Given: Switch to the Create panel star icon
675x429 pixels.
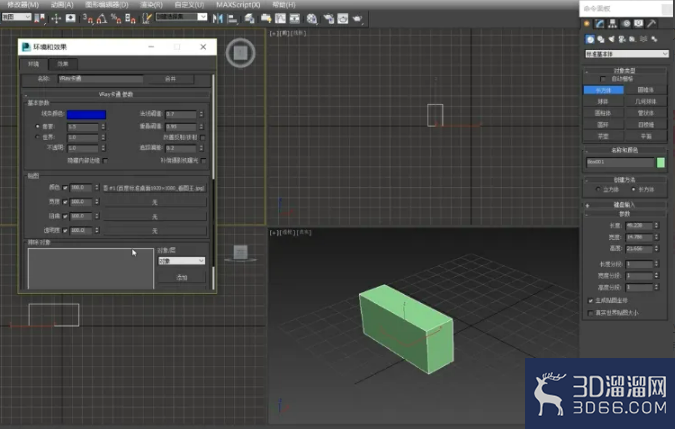Looking at the screenshot, I should [587, 24].
